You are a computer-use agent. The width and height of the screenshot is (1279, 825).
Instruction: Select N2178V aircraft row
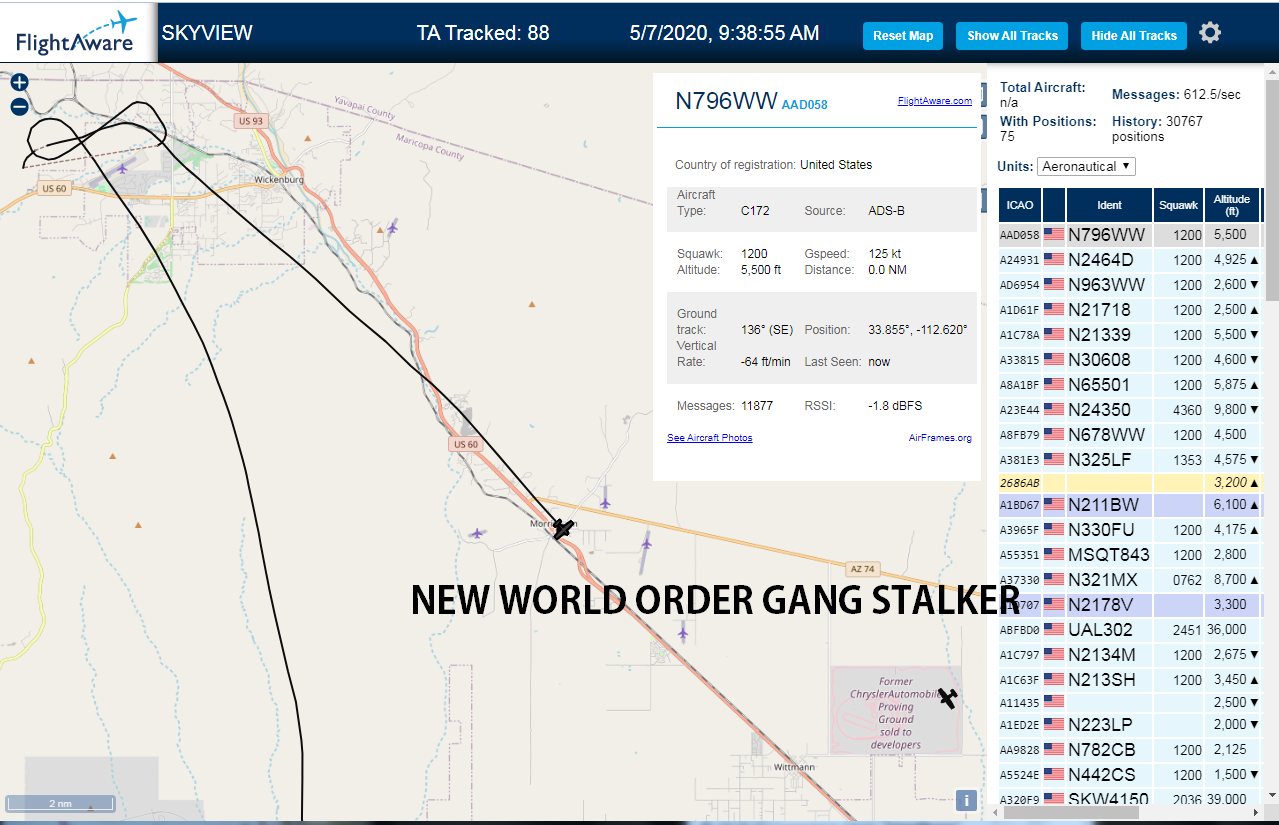1130,605
